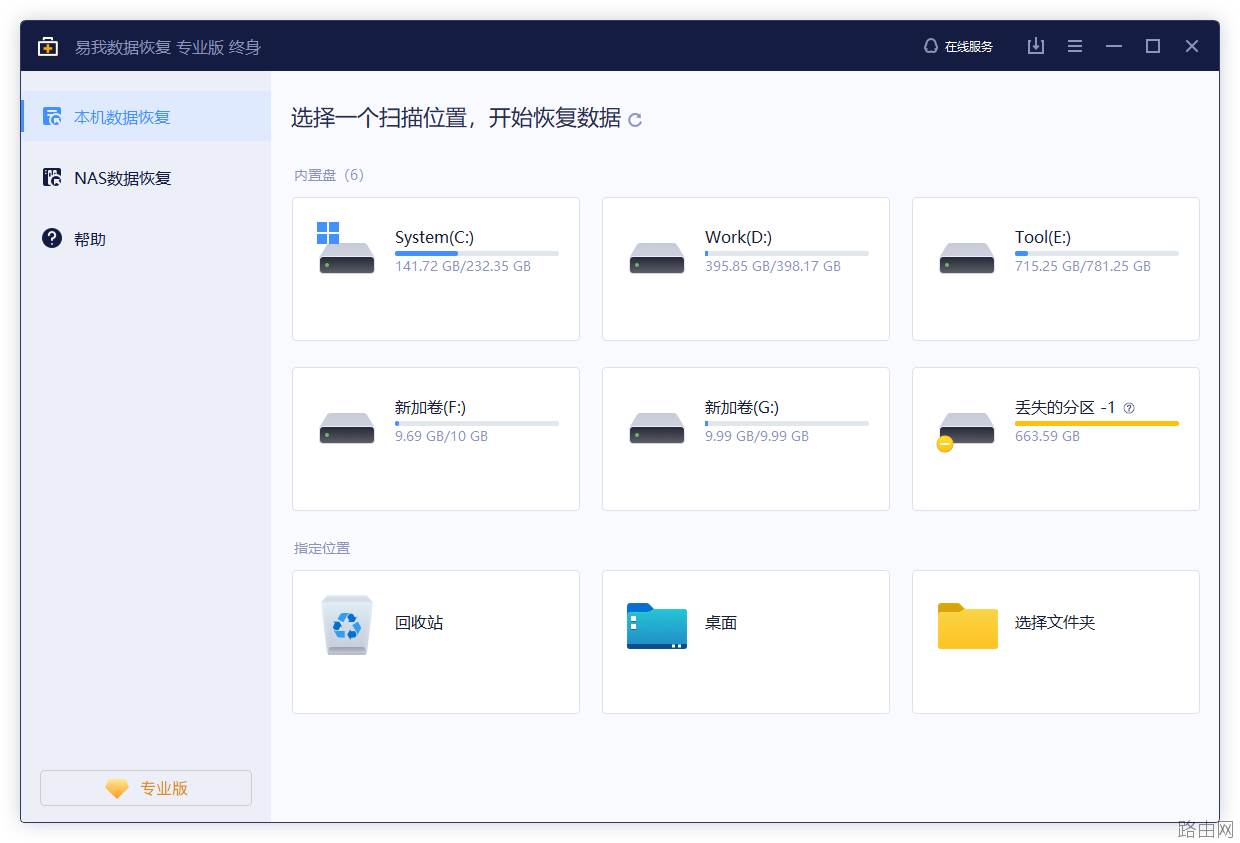Click the NAS数据恢复 sidebar icon
Image resolution: width=1240 pixels, height=843 pixels.
[52, 177]
